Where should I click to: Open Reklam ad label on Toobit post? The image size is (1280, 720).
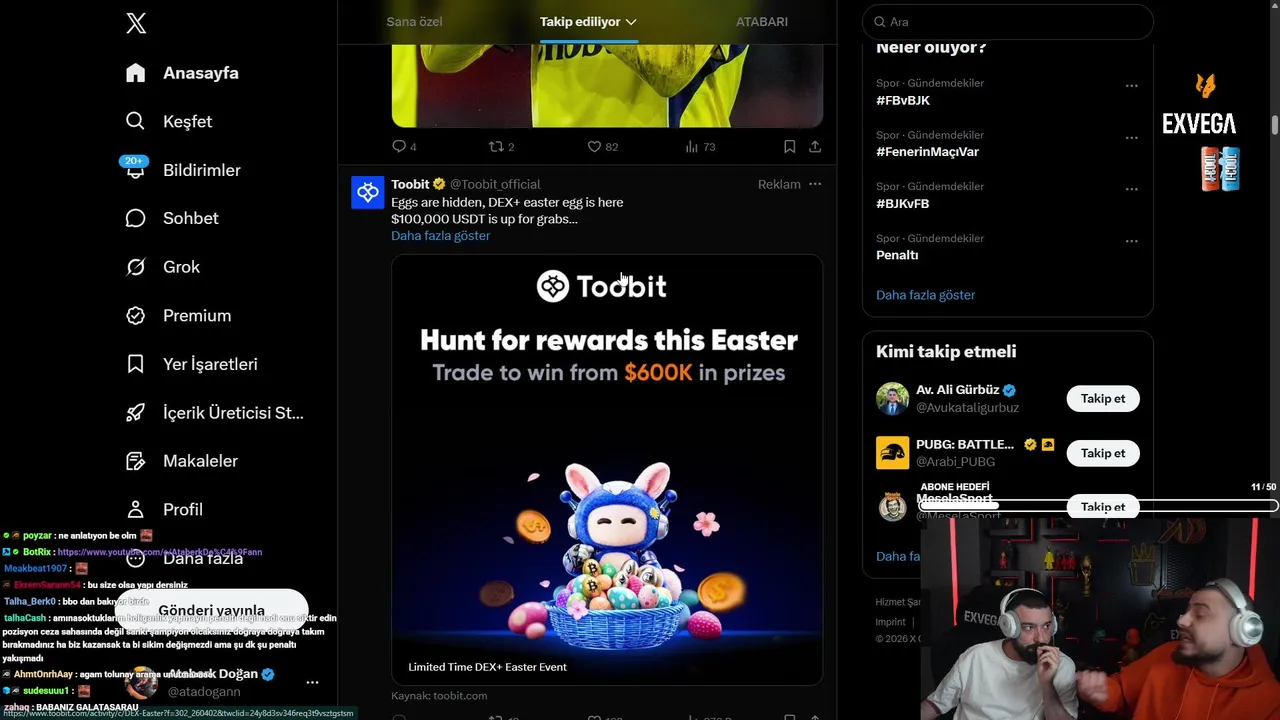pos(779,184)
